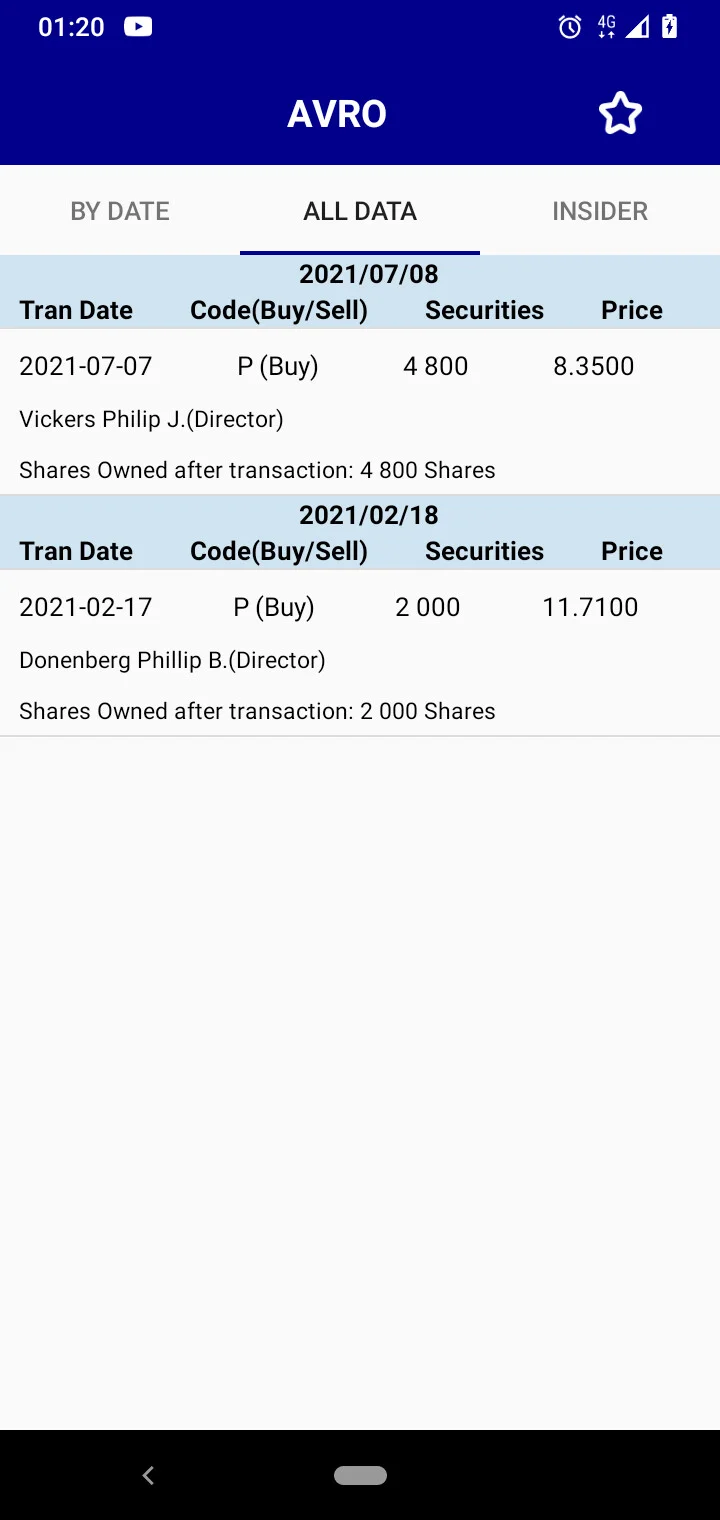This screenshot has width=720, height=1520.
Task: Tap the alarm clock status icon
Action: click(570, 27)
